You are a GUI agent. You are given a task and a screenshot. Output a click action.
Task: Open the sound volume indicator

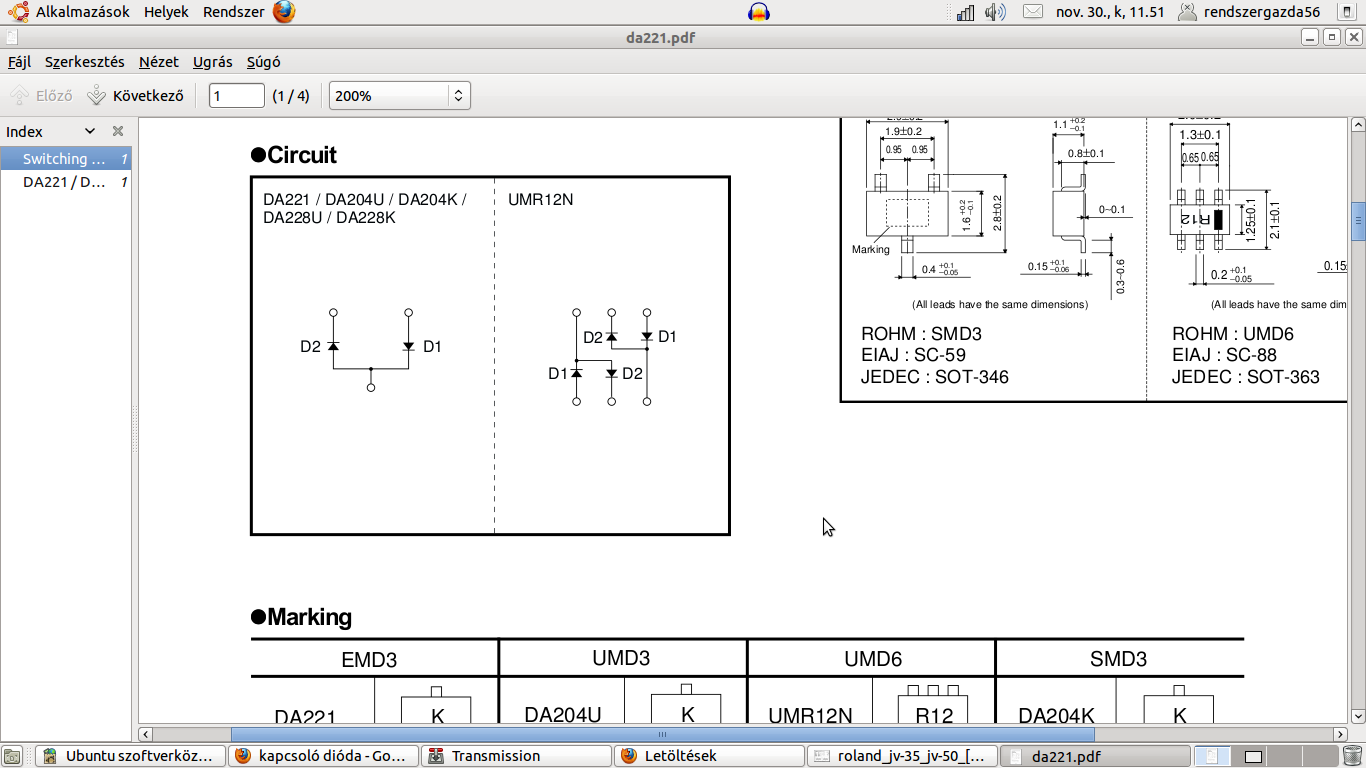[995, 12]
